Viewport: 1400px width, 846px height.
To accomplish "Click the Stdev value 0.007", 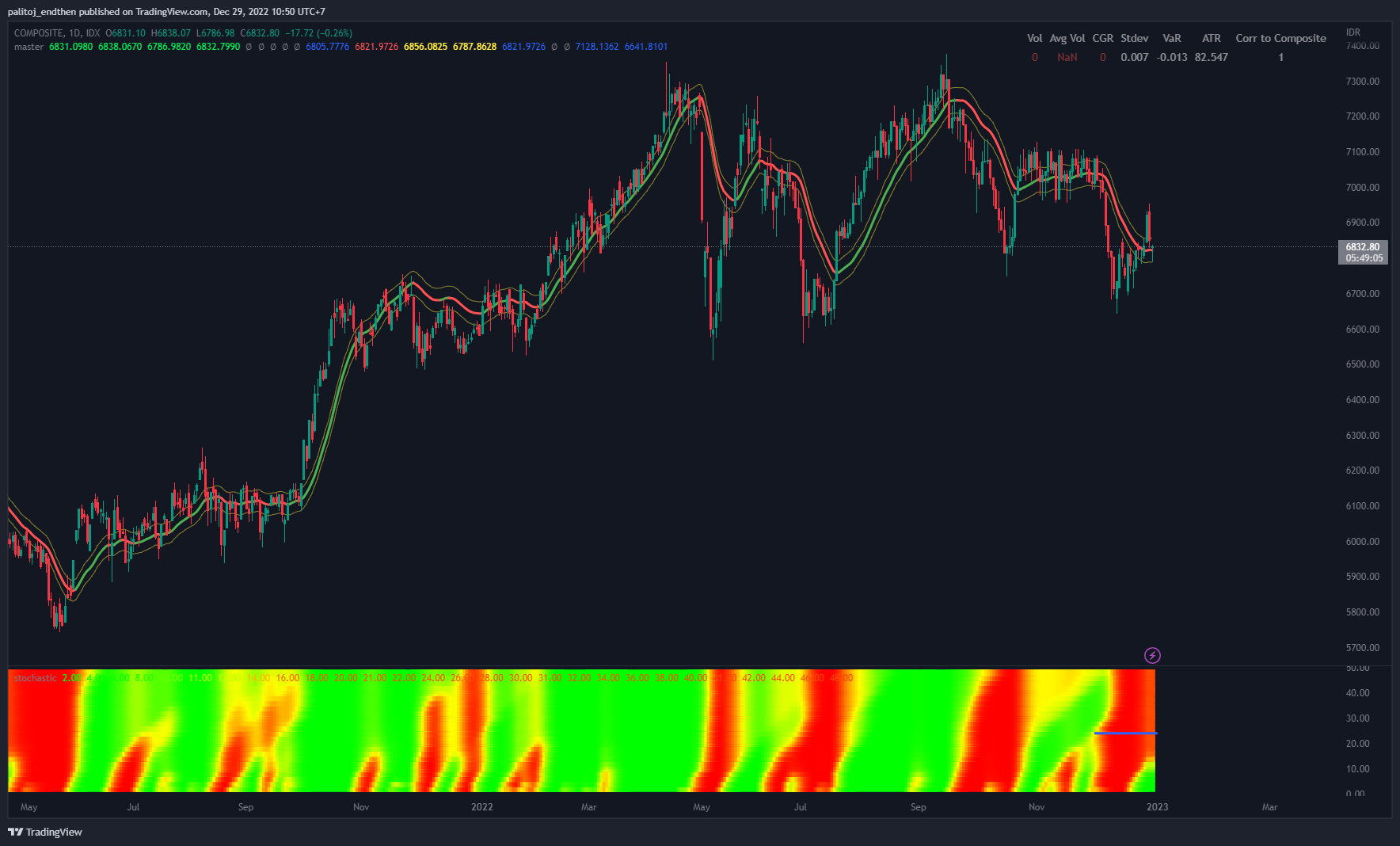I will pyautogui.click(x=1134, y=57).
